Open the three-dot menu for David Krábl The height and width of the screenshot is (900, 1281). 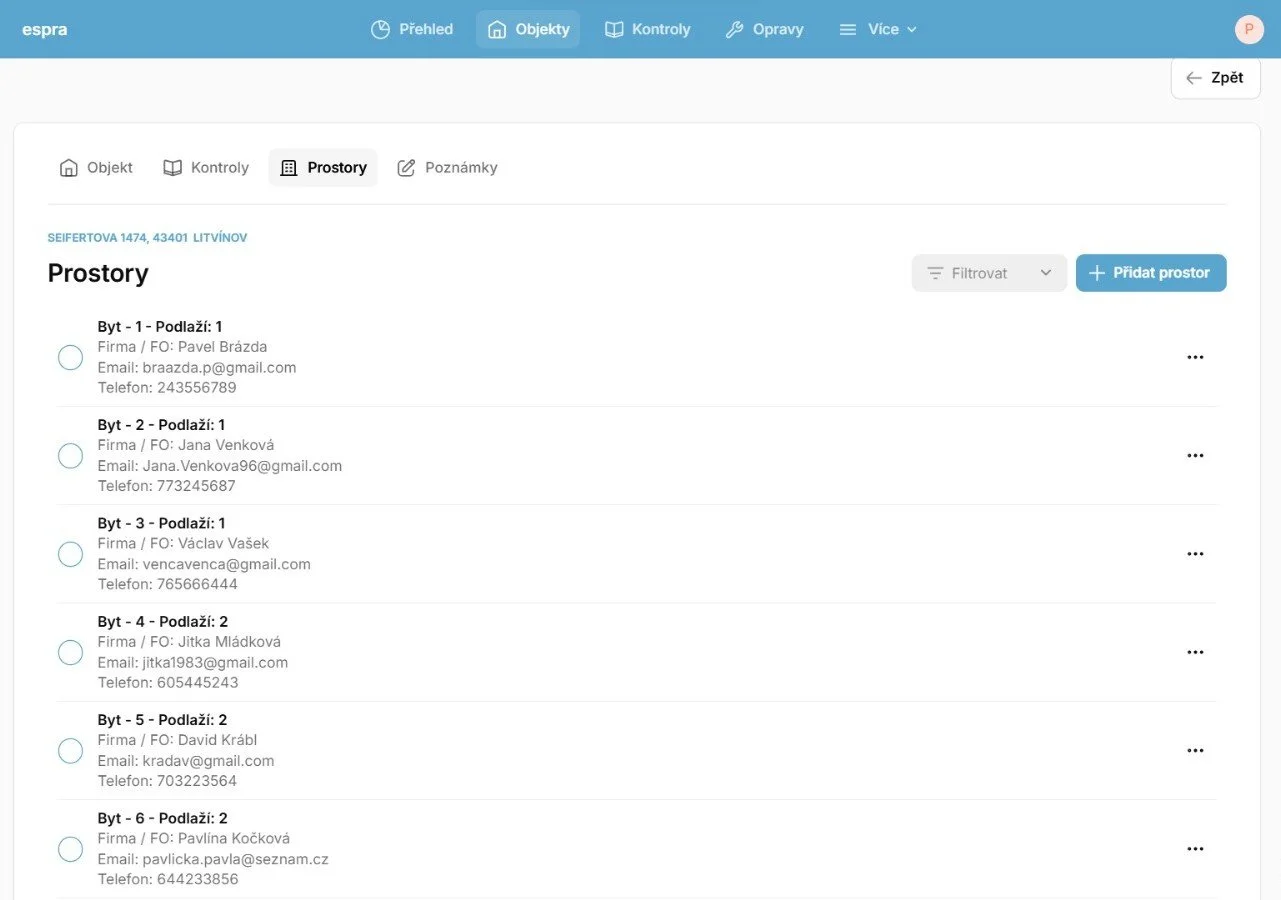coord(1195,751)
